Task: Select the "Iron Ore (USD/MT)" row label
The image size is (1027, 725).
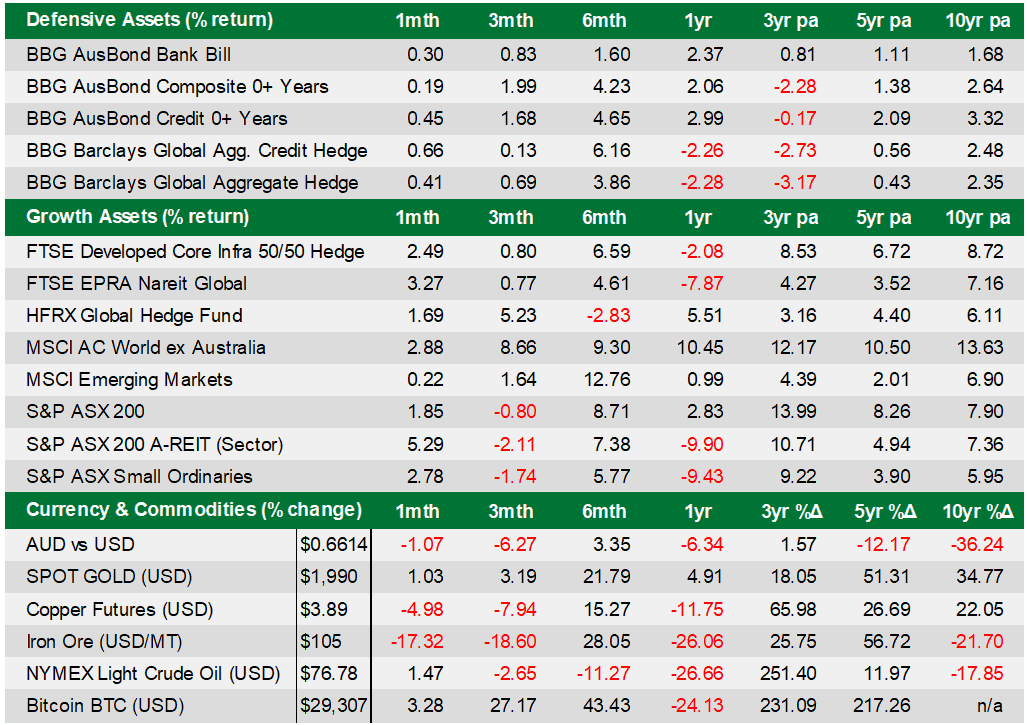Action: click(104, 642)
